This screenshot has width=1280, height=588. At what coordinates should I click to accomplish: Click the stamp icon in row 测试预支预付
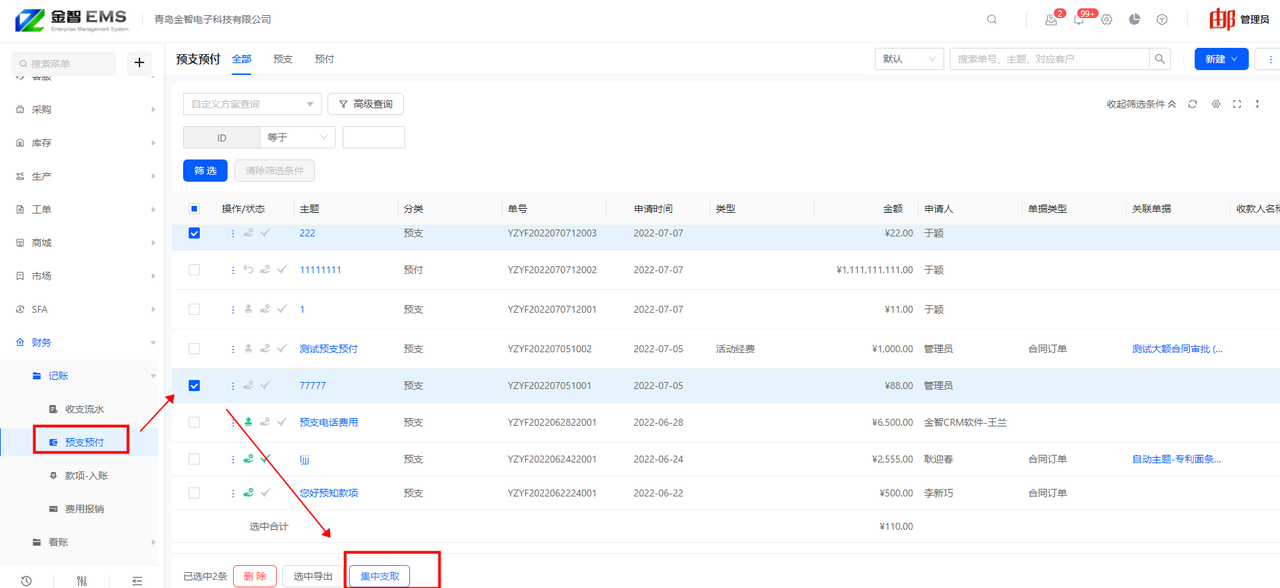249,349
